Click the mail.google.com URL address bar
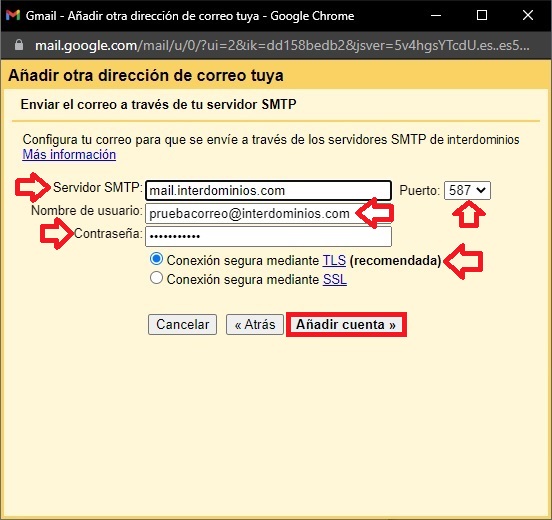 (x=282, y=45)
